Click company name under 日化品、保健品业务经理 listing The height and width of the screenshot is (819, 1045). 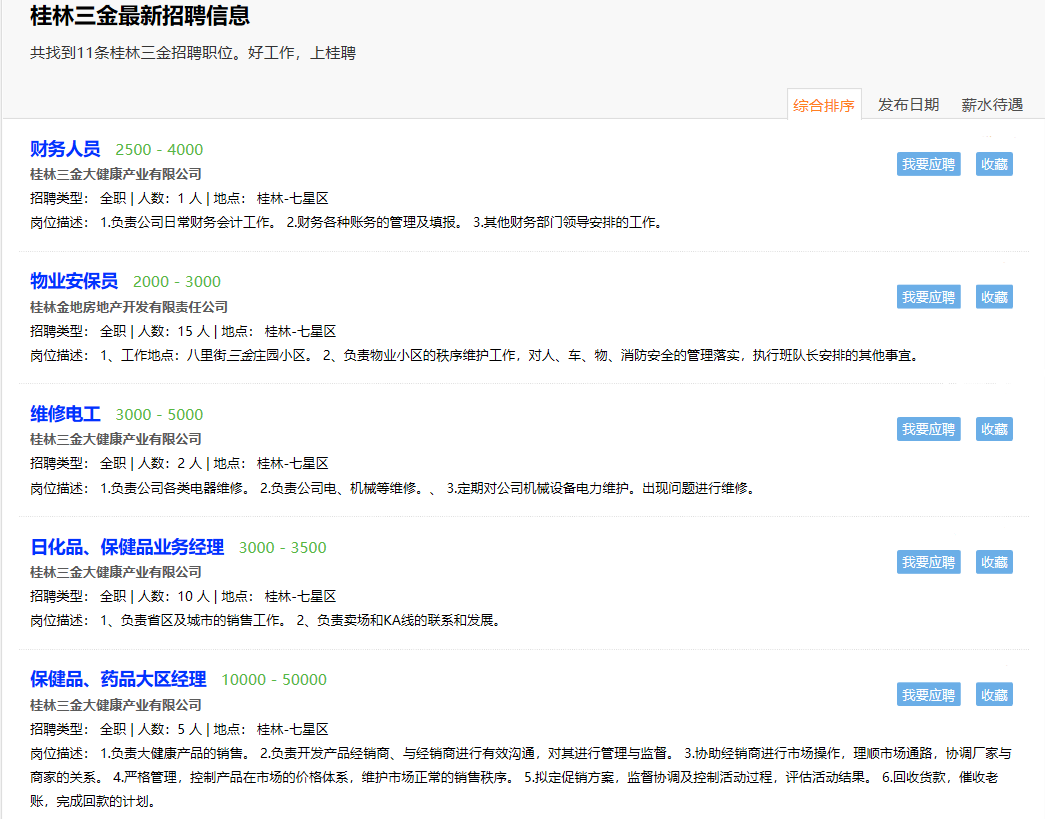coord(115,572)
